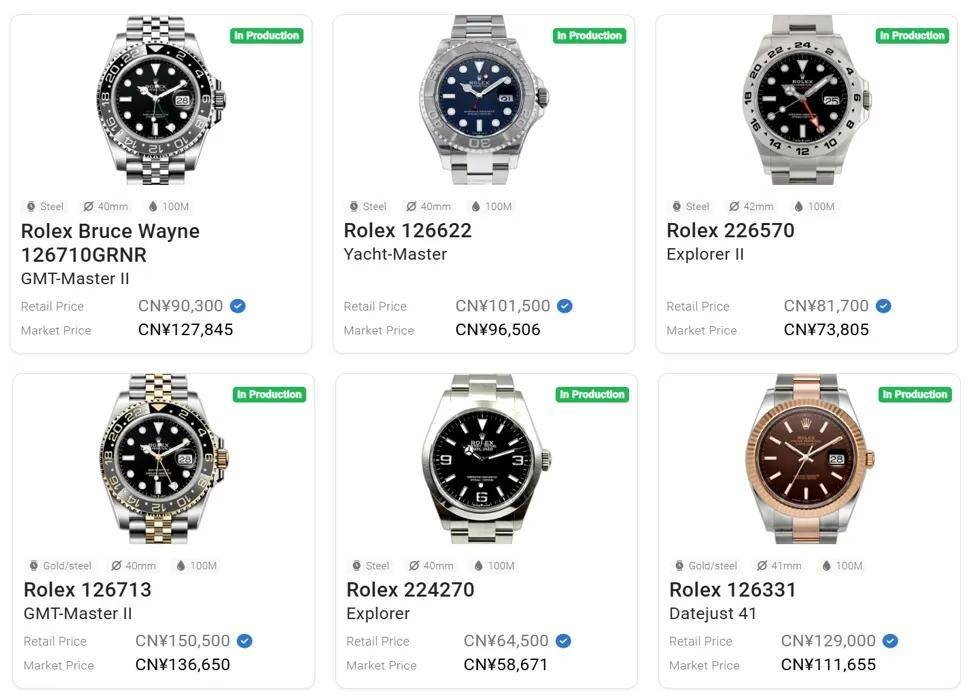Select the Rolex 126713 two-tone watch image
Viewport: 974px width, 697px height.
163,458
